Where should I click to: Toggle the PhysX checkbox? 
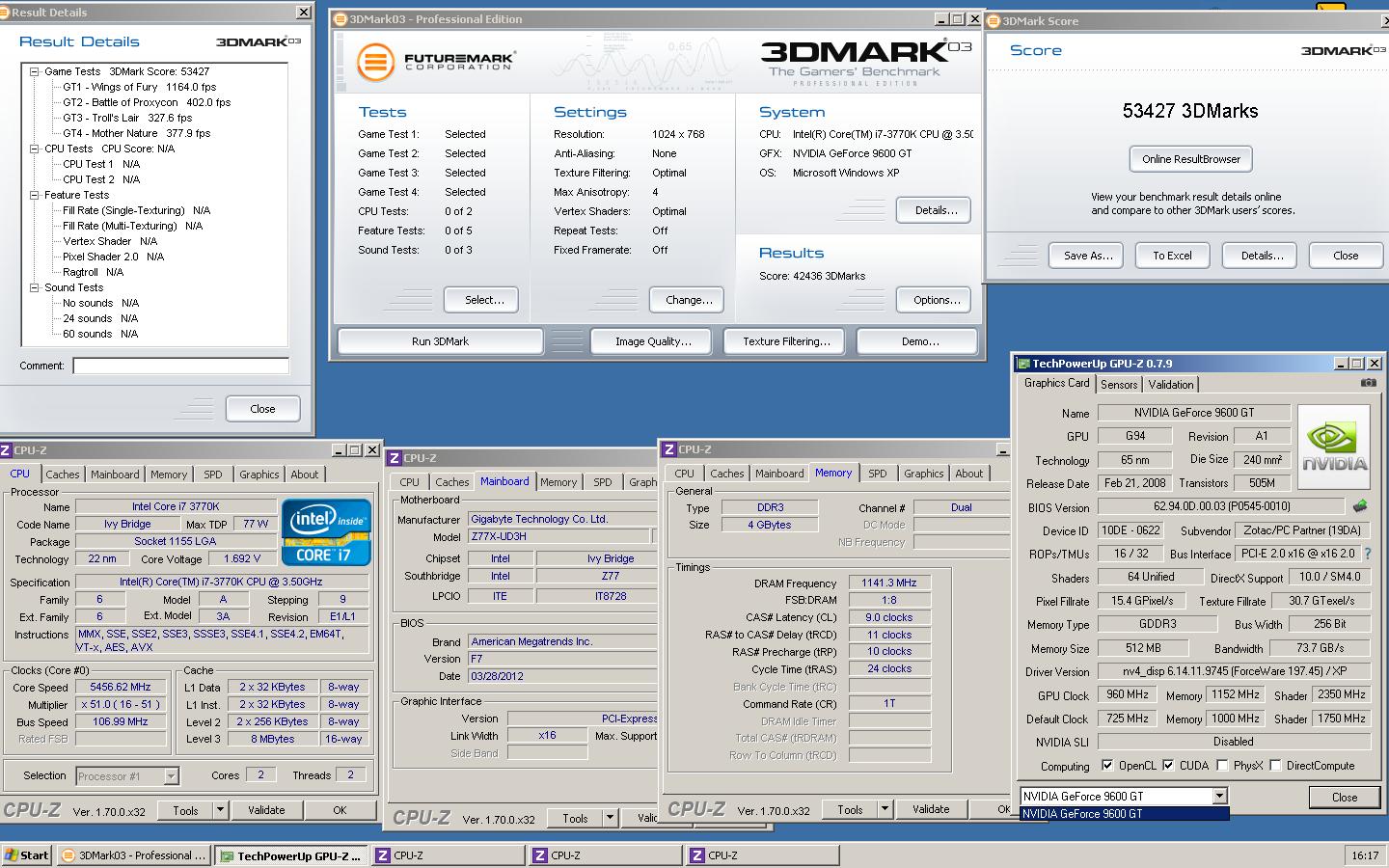tap(1223, 766)
